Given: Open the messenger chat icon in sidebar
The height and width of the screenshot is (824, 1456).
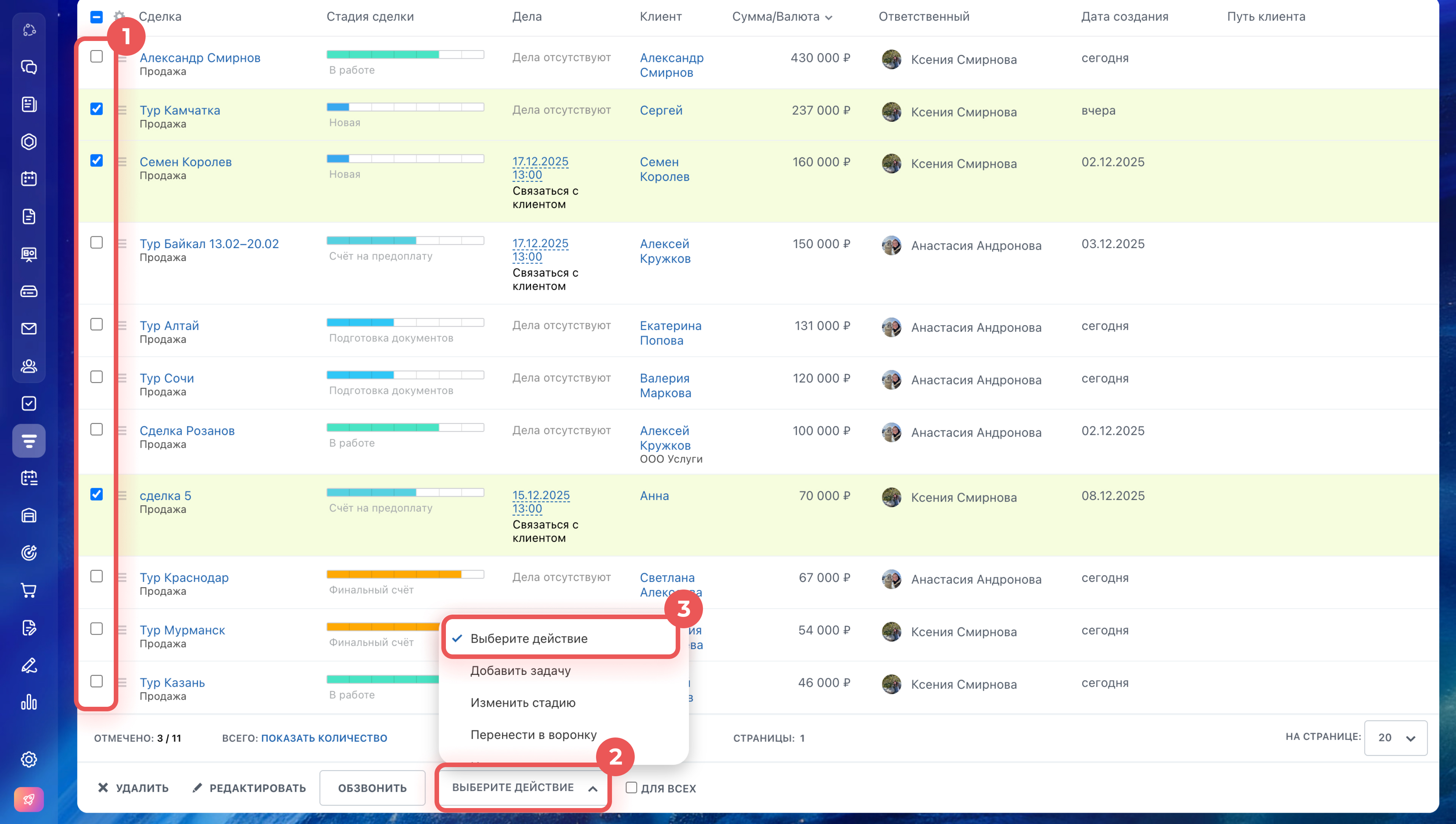Looking at the screenshot, I should [x=29, y=68].
